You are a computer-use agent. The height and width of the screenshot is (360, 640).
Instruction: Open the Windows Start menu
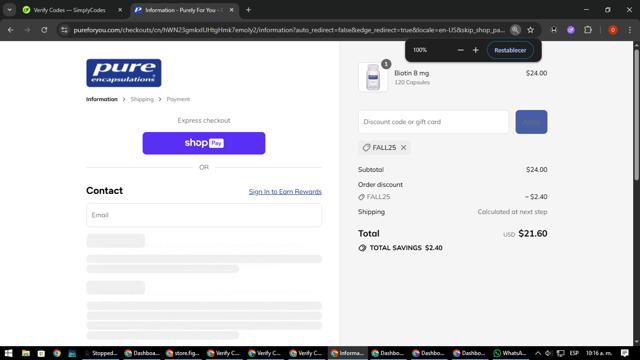[x=9, y=353]
